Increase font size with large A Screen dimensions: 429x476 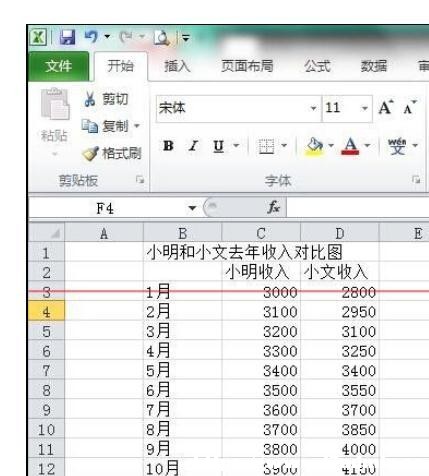pos(386,108)
